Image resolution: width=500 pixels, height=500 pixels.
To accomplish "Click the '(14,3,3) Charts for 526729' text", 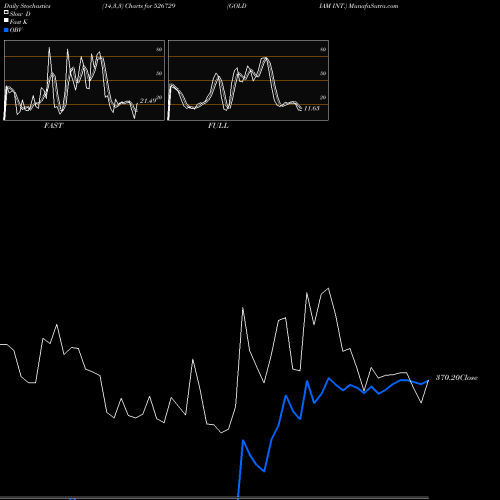I will 139,6.
